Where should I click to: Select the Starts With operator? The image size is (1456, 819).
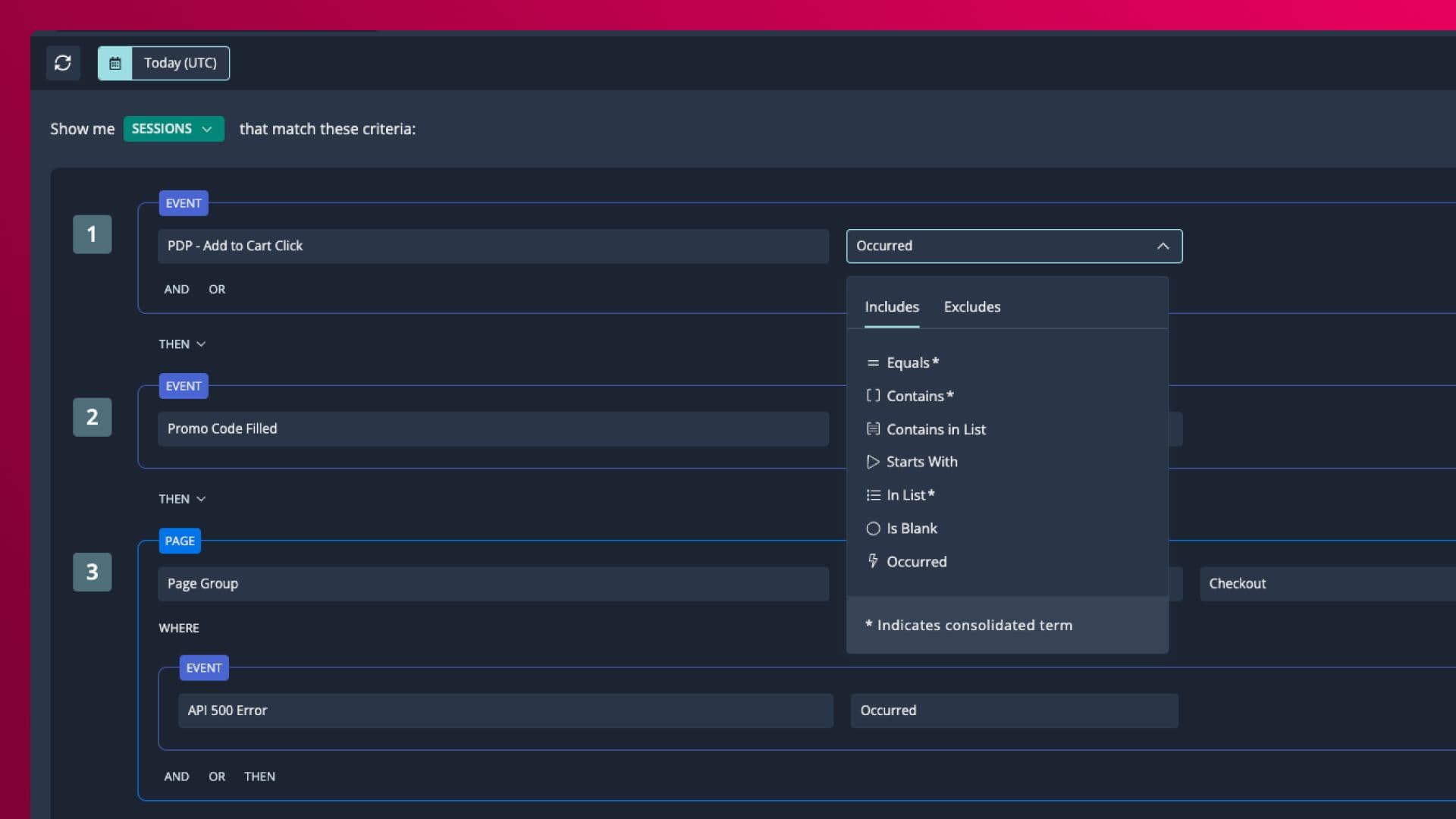click(921, 462)
